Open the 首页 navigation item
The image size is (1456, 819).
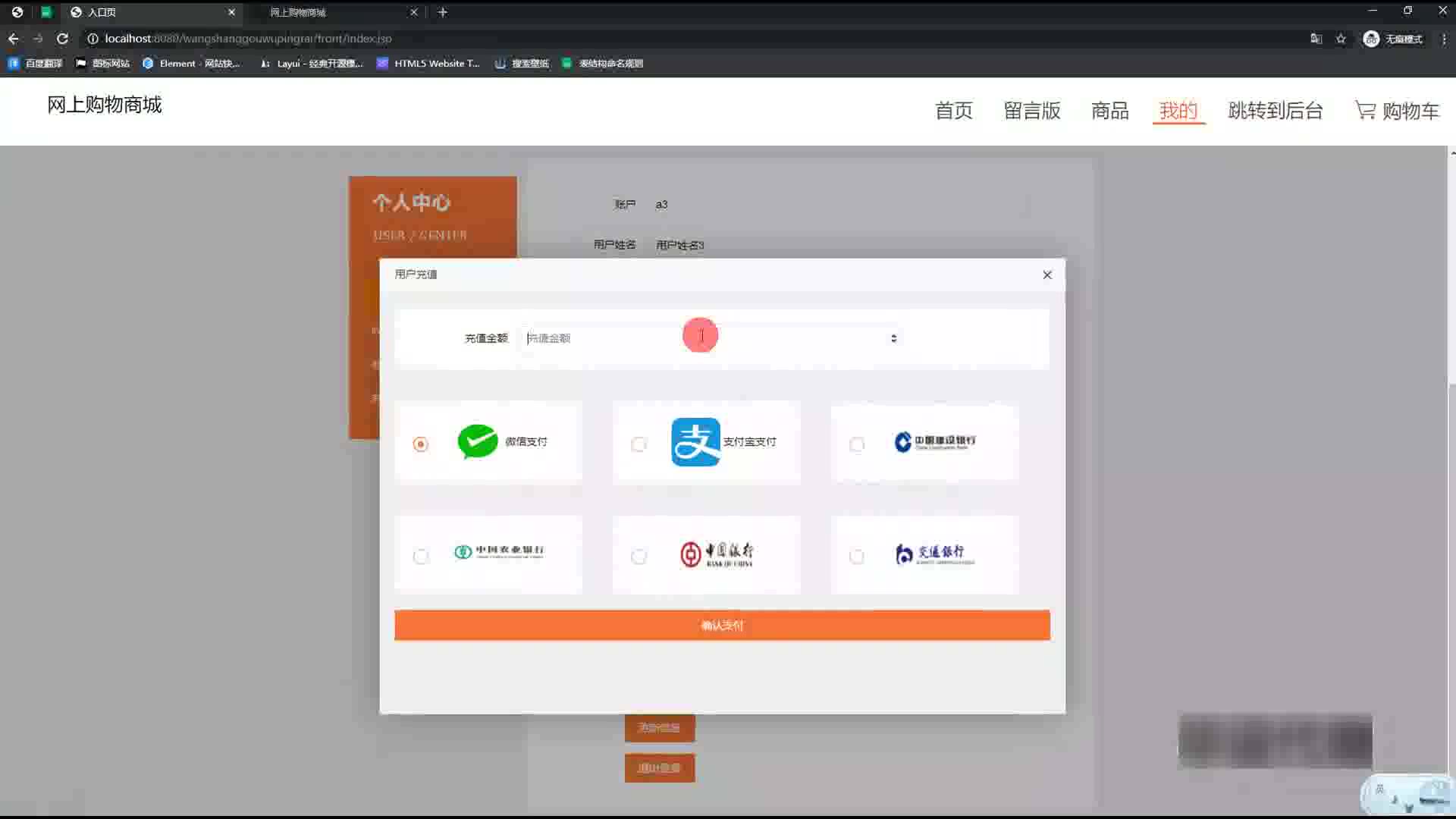tap(954, 111)
